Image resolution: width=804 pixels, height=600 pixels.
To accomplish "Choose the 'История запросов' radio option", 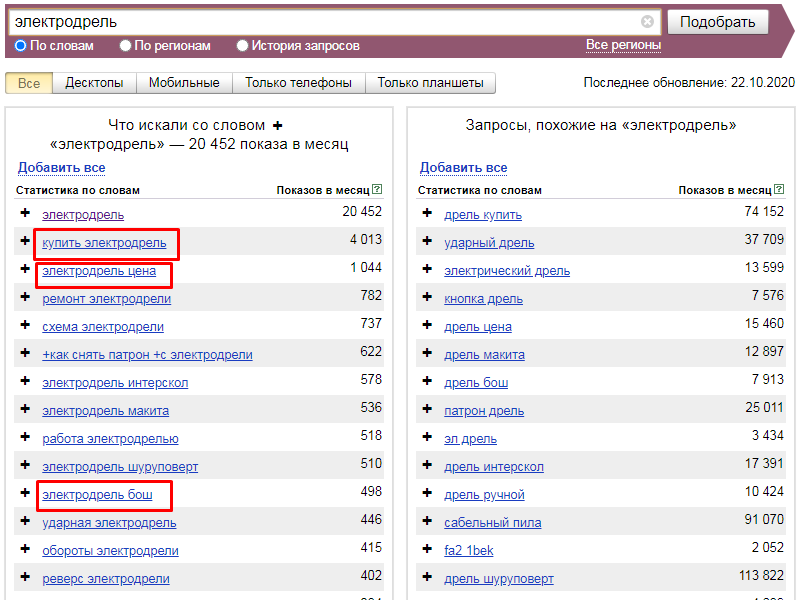I will point(242,45).
